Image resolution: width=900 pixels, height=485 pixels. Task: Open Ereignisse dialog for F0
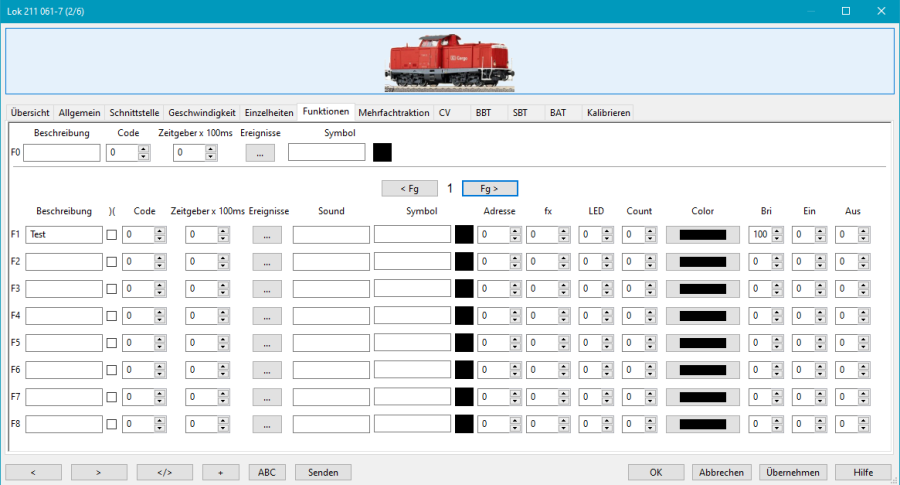(260, 153)
